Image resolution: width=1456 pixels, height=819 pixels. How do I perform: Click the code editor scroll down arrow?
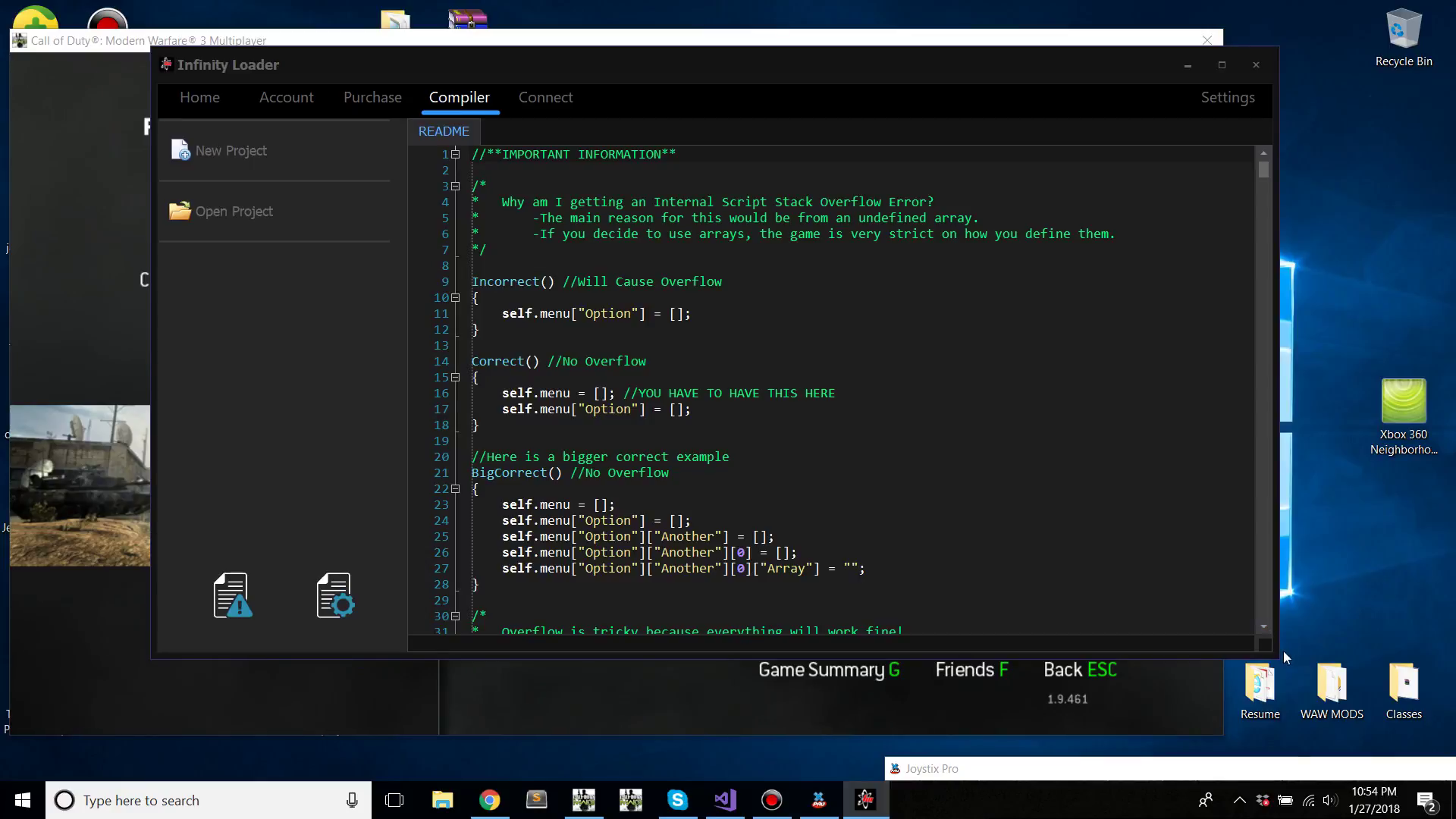coord(1263,626)
